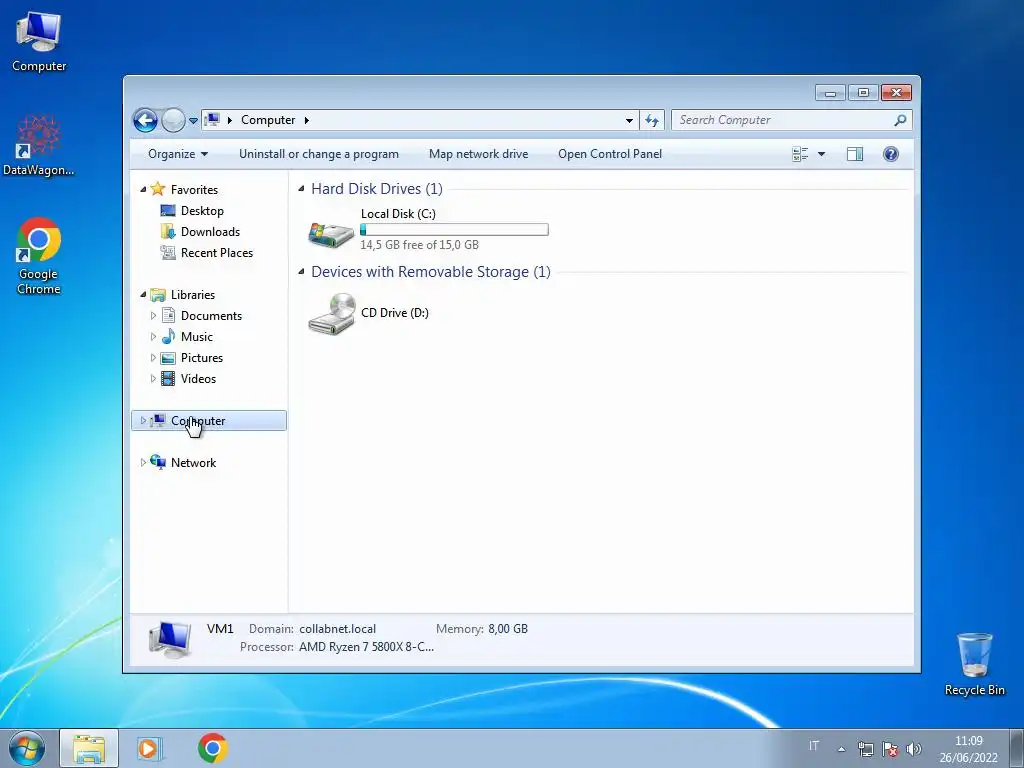The width and height of the screenshot is (1024, 768).
Task: Open Chrome from the taskbar
Action: click(x=213, y=748)
